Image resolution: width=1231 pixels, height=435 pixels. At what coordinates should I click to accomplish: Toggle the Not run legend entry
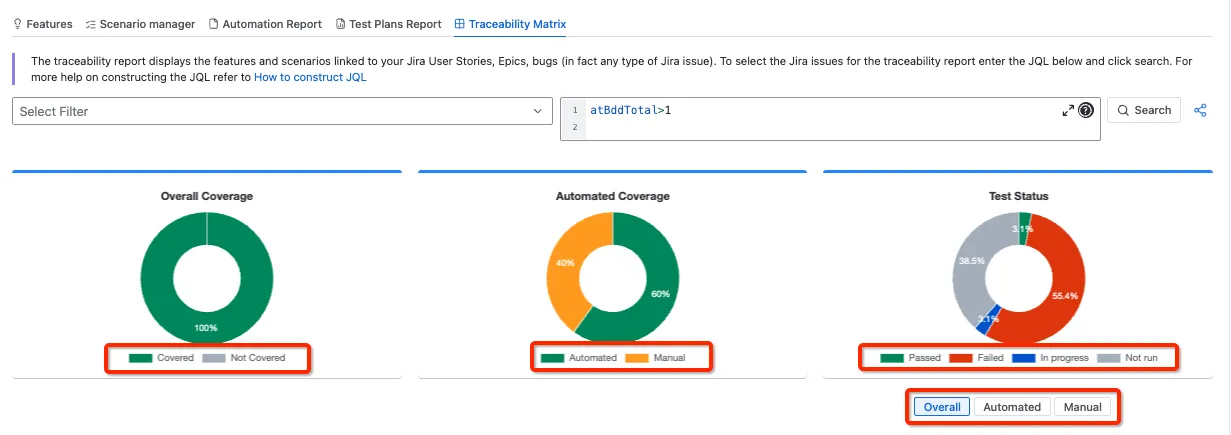pos(1127,357)
